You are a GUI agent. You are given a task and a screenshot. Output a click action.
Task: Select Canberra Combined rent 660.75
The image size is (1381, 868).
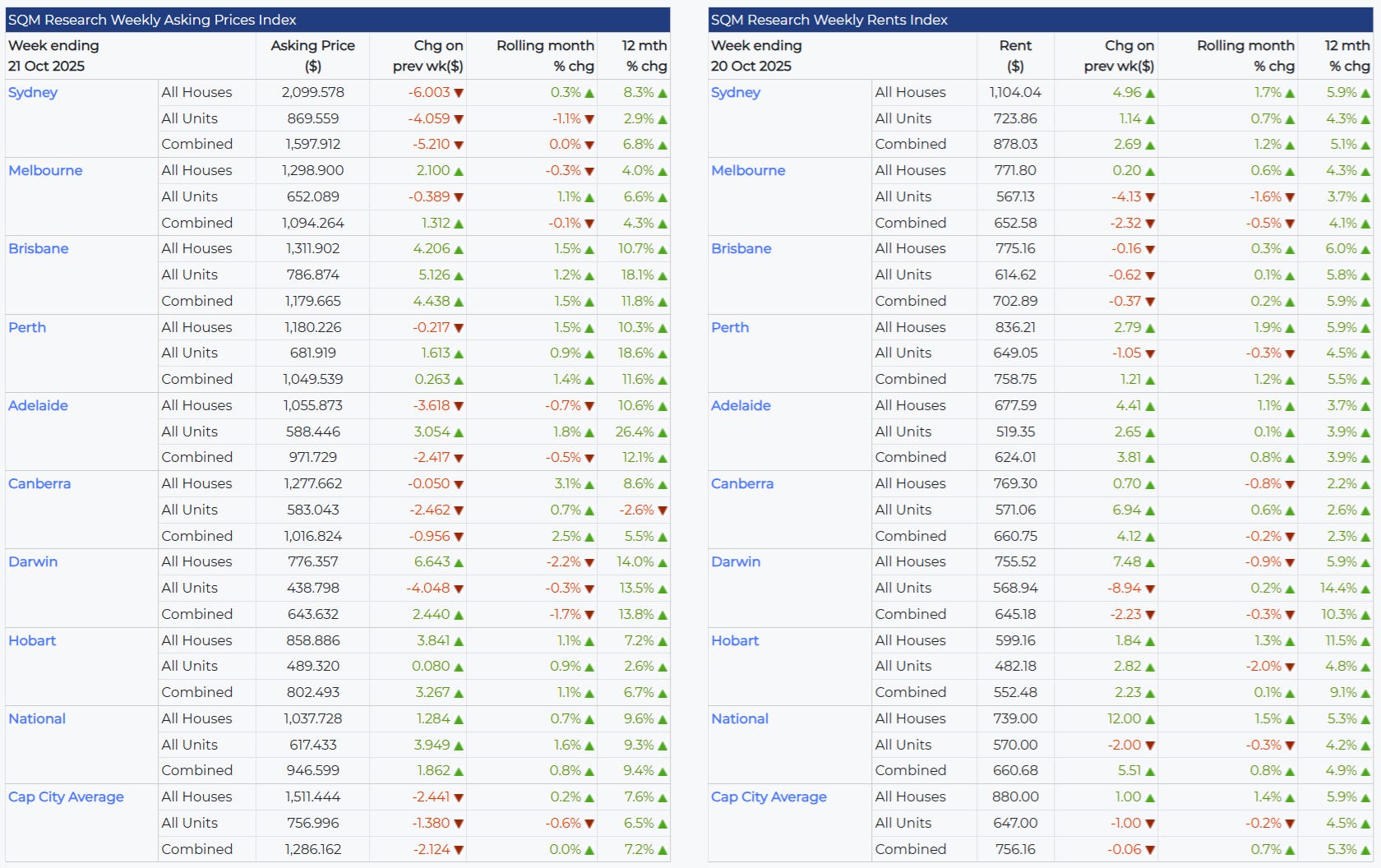coord(1015,536)
